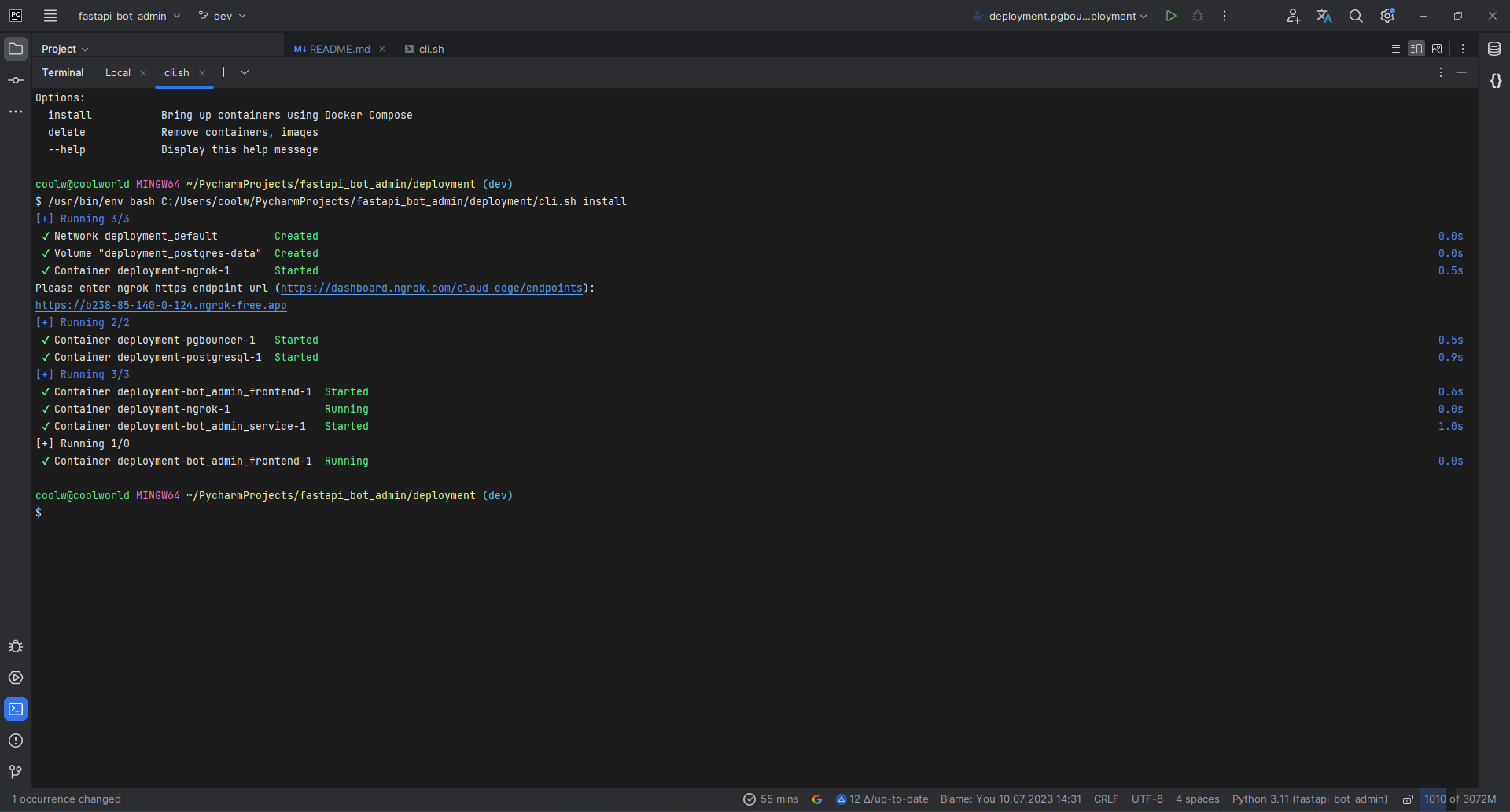Image resolution: width=1510 pixels, height=812 pixels.
Task: Switch Markdown view to editor and preview
Action: pyautogui.click(x=1416, y=49)
